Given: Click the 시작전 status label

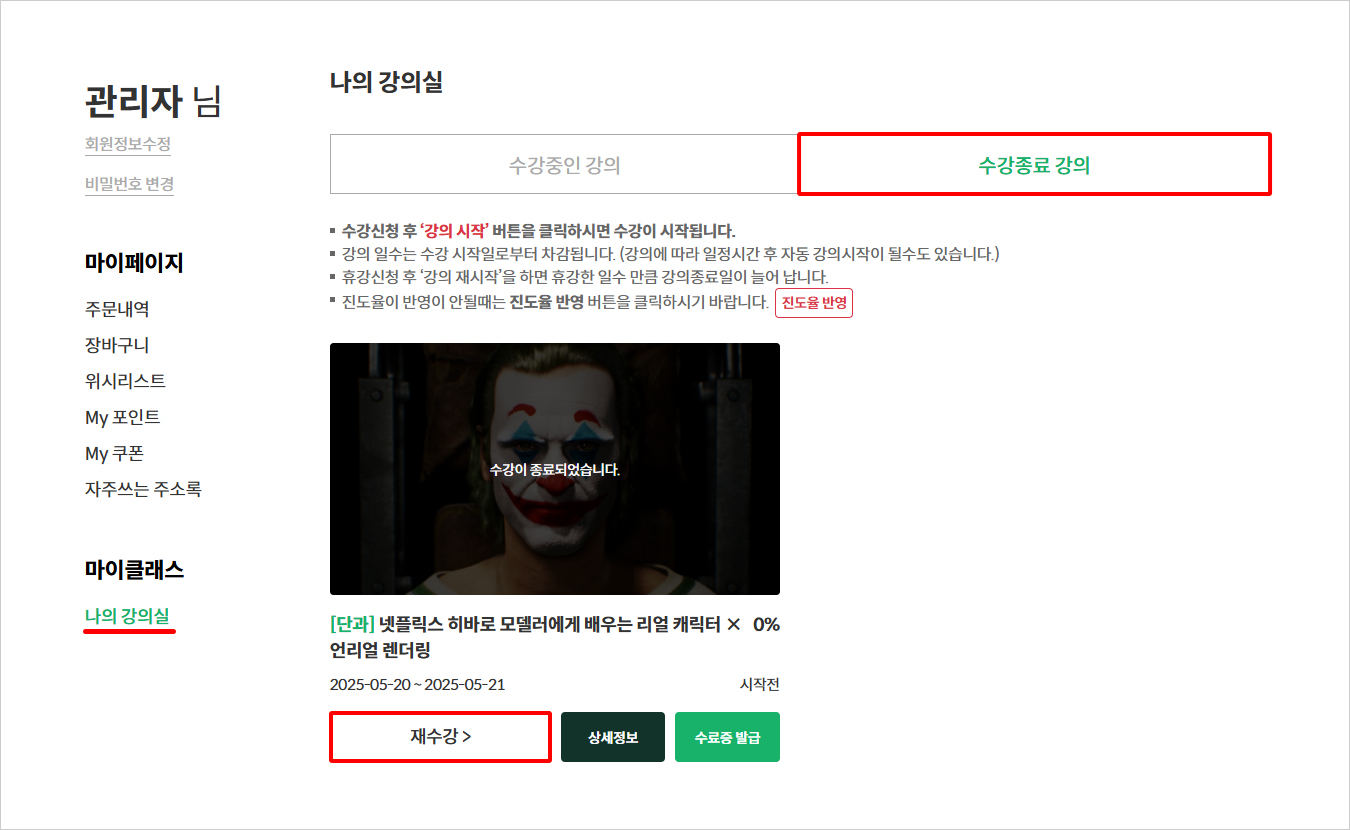Looking at the screenshot, I should pos(759,685).
